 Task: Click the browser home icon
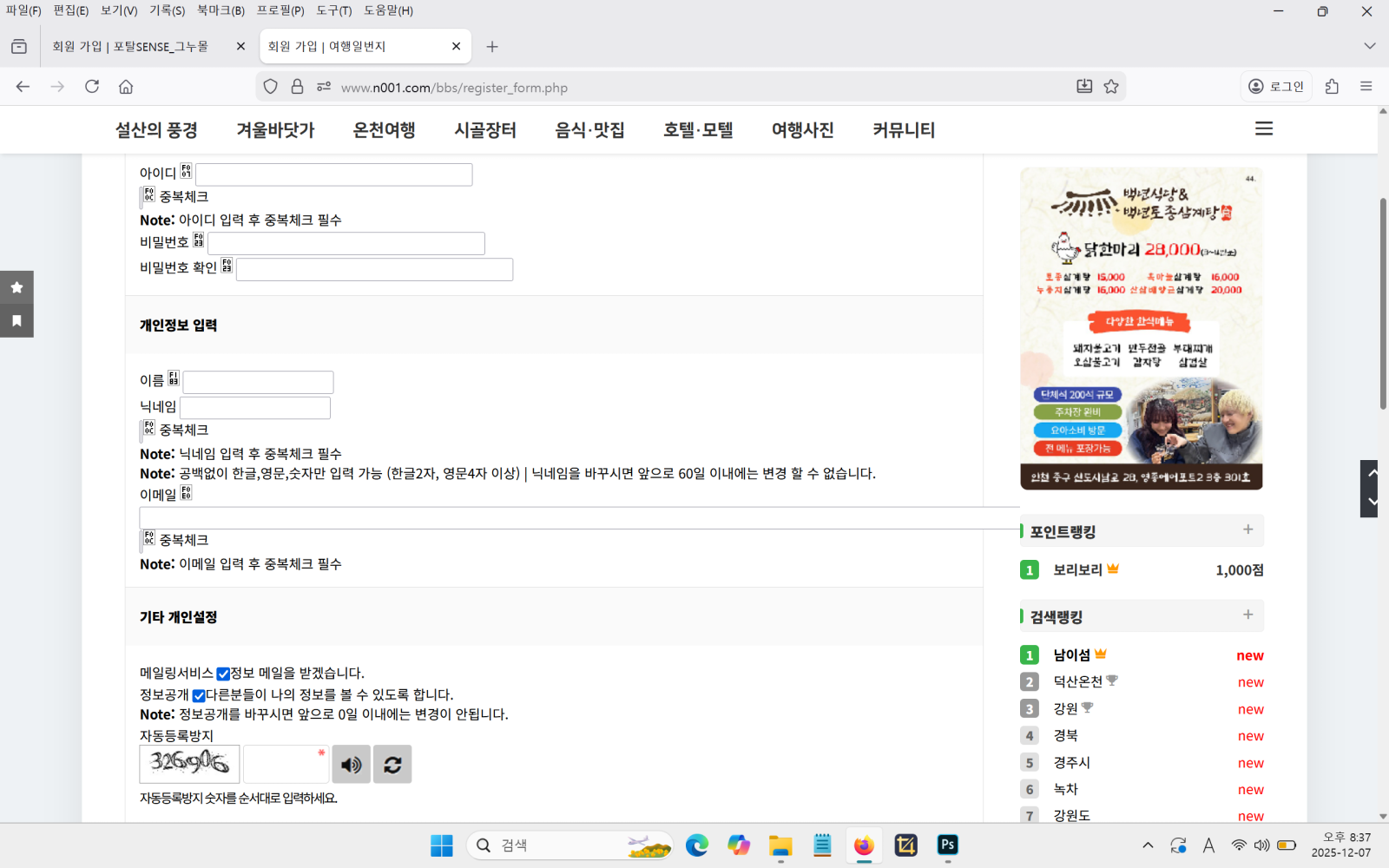(x=126, y=87)
